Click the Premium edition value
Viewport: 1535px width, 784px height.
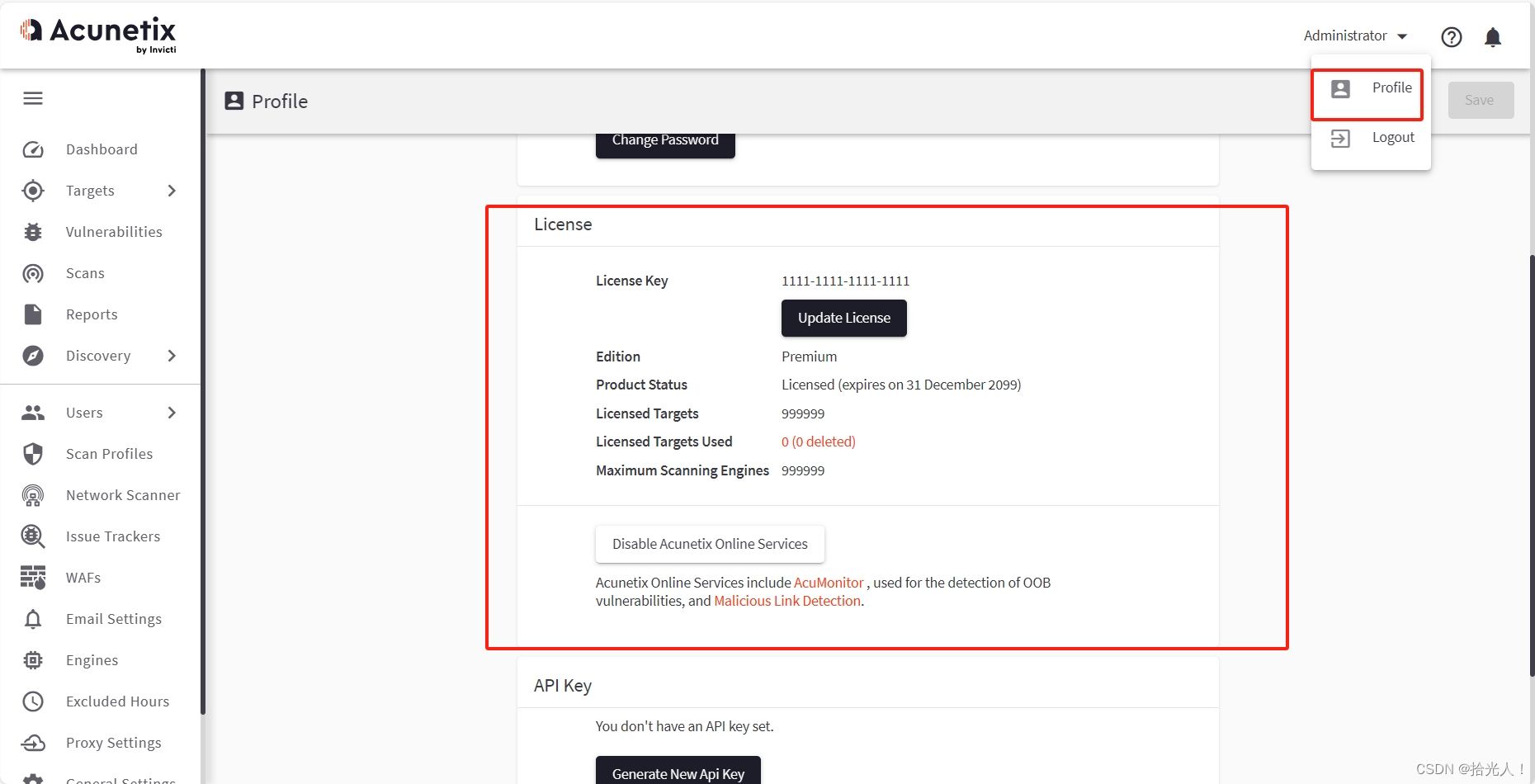809,357
